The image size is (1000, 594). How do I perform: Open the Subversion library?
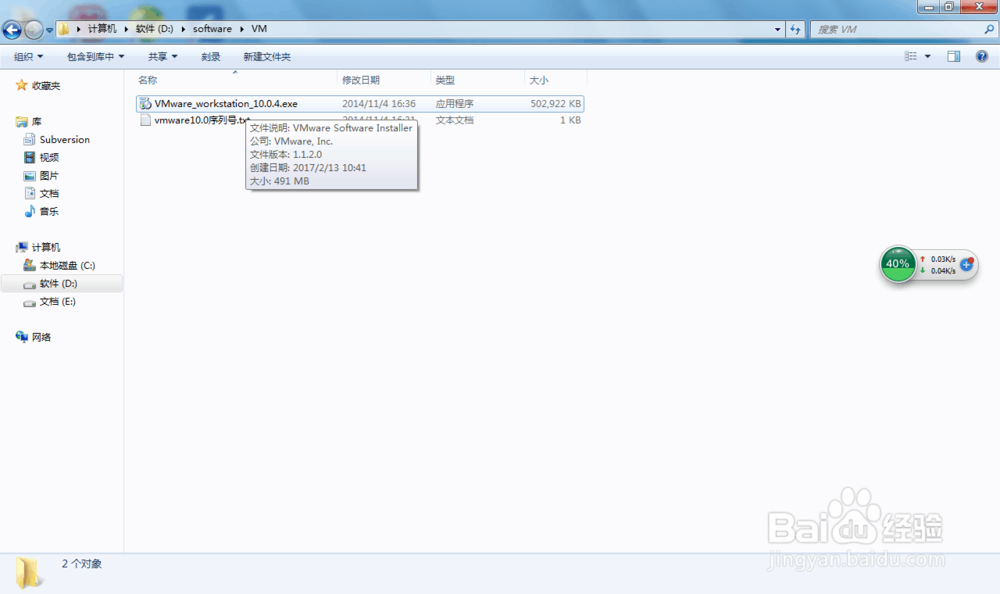64,139
